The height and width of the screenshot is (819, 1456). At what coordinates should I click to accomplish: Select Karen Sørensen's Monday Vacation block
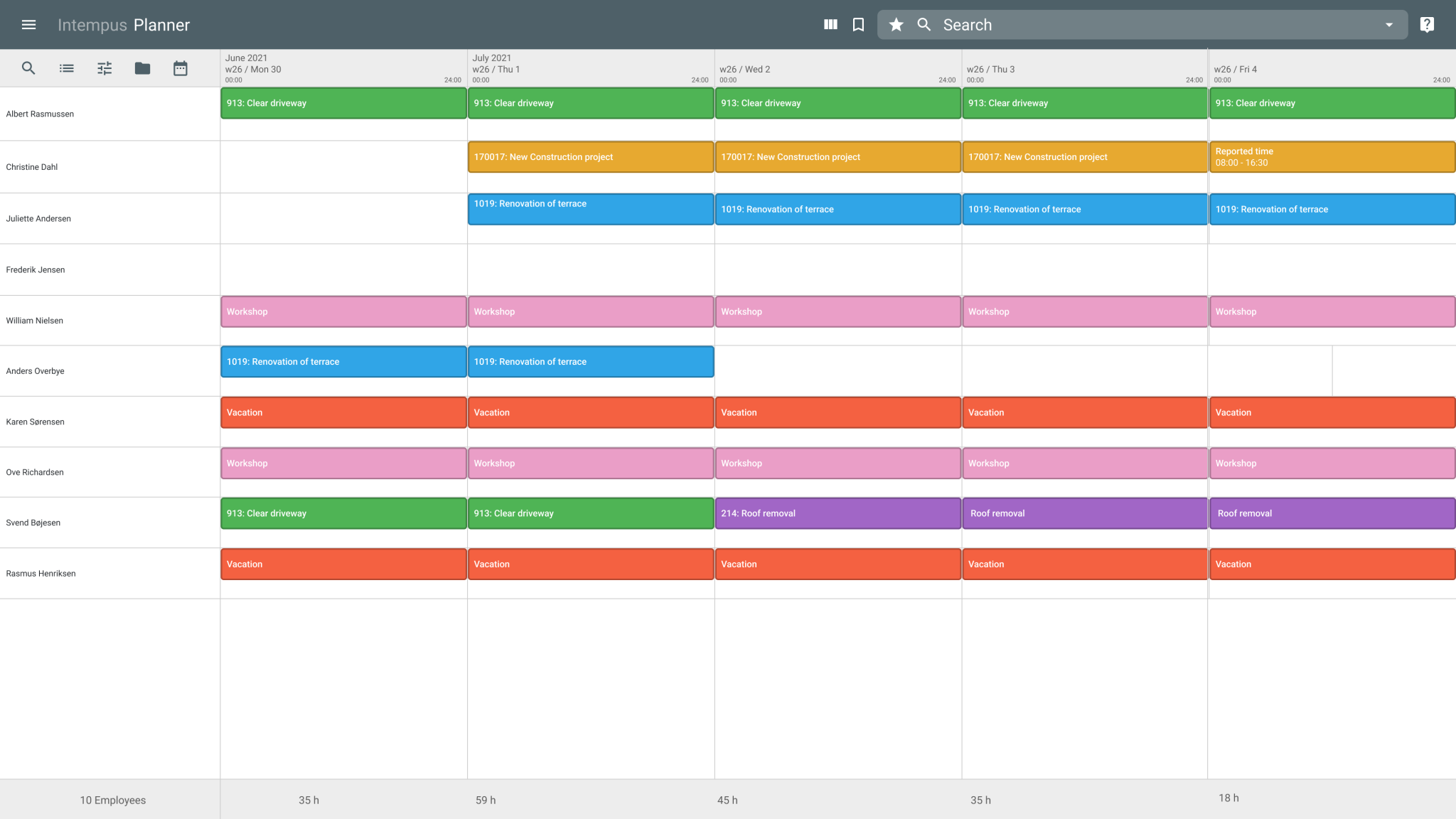[343, 412]
